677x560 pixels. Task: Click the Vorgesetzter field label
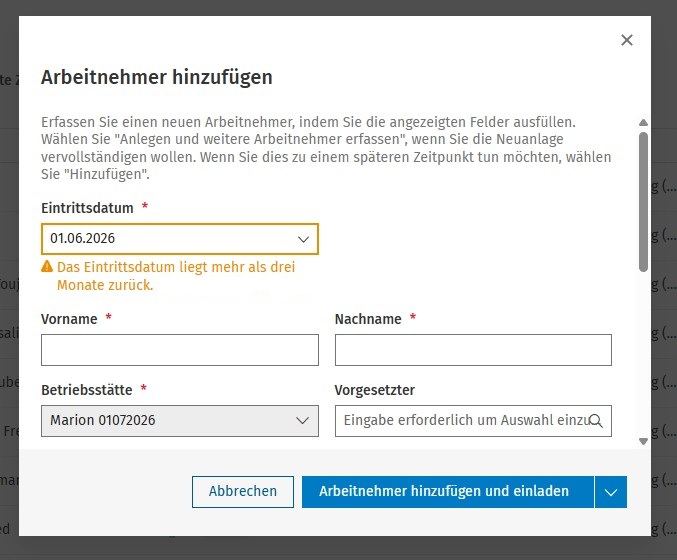(374, 390)
